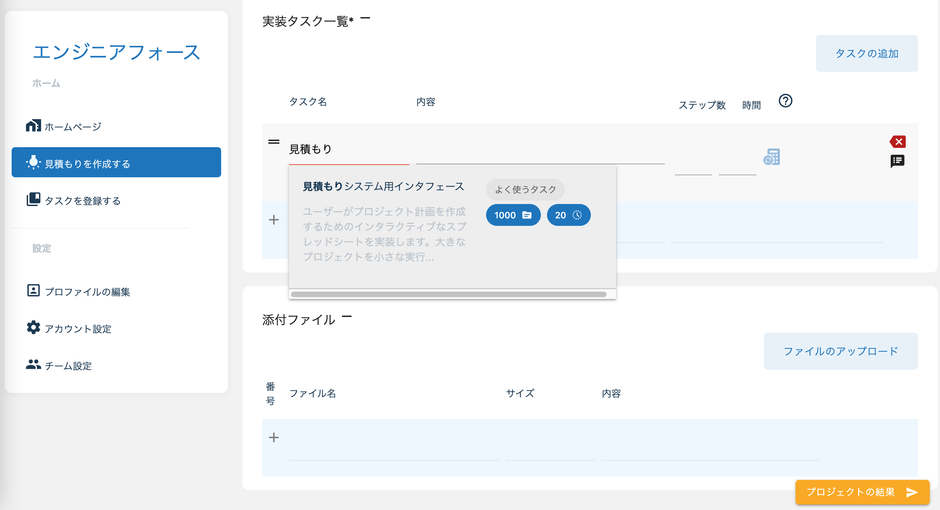Go to タスクを登録する in sidebar
This screenshot has height=510, width=940.
[82, 200]
